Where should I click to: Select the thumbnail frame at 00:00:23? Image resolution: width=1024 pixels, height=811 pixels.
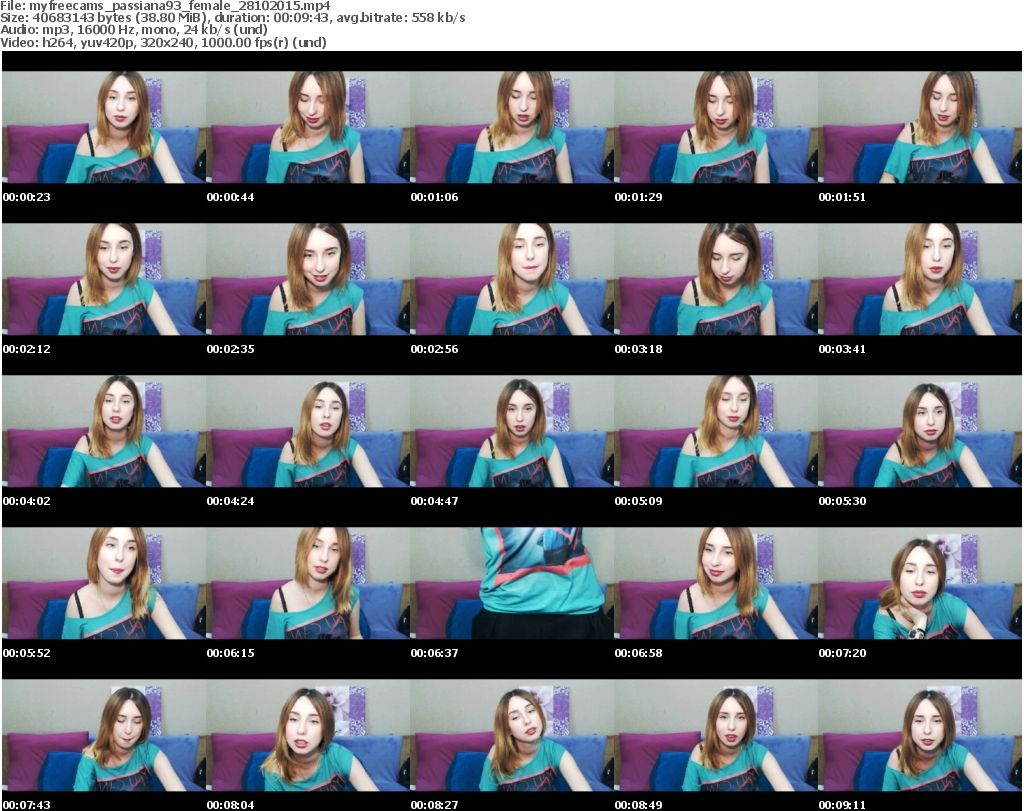point(104,127)
